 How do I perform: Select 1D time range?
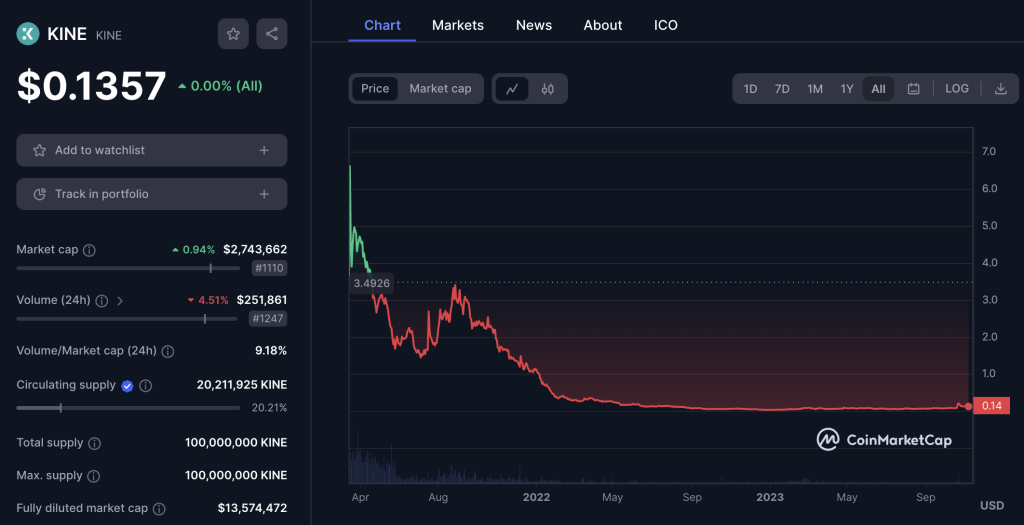click(x=750, y=89)
